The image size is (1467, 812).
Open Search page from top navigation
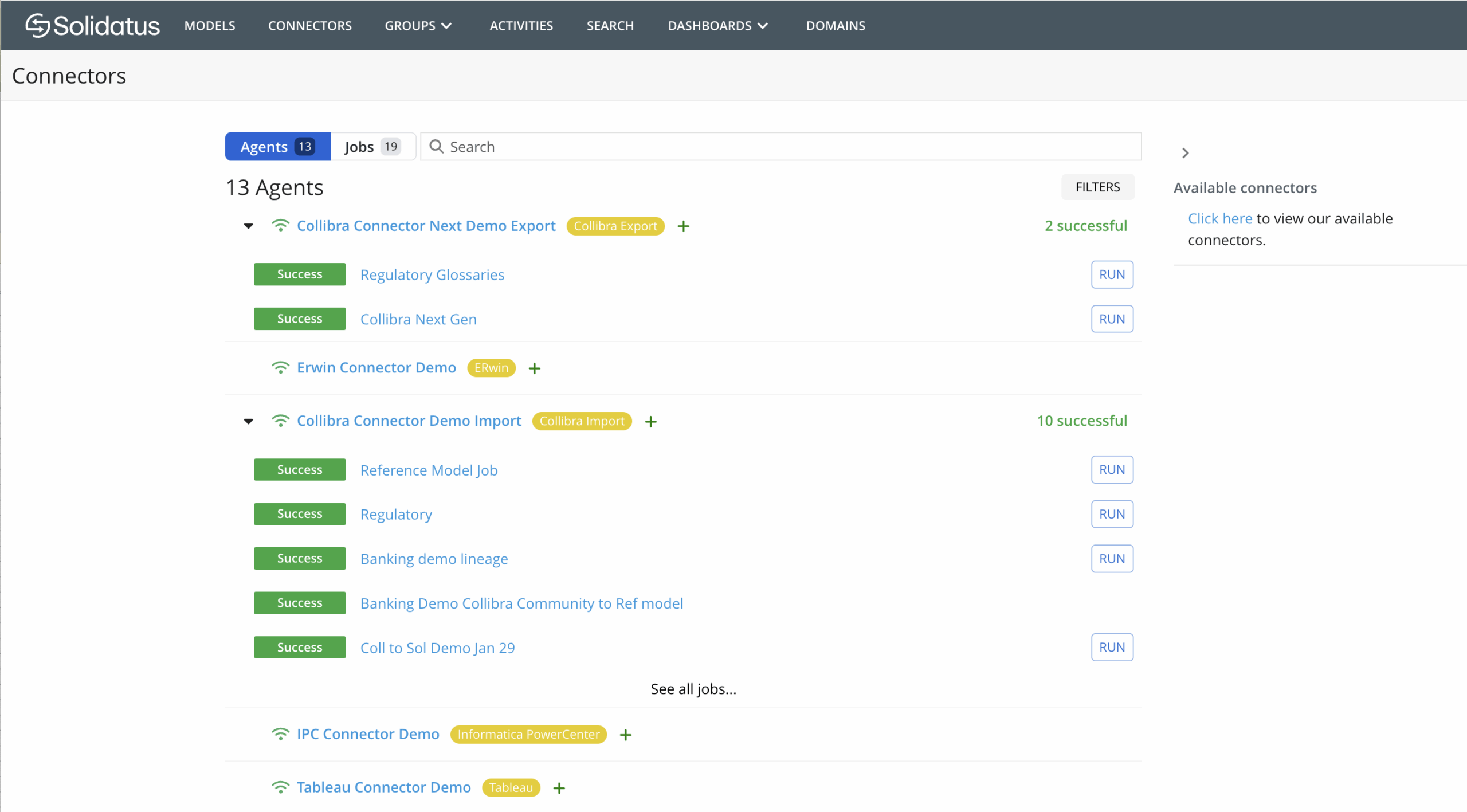coord(610,26)
